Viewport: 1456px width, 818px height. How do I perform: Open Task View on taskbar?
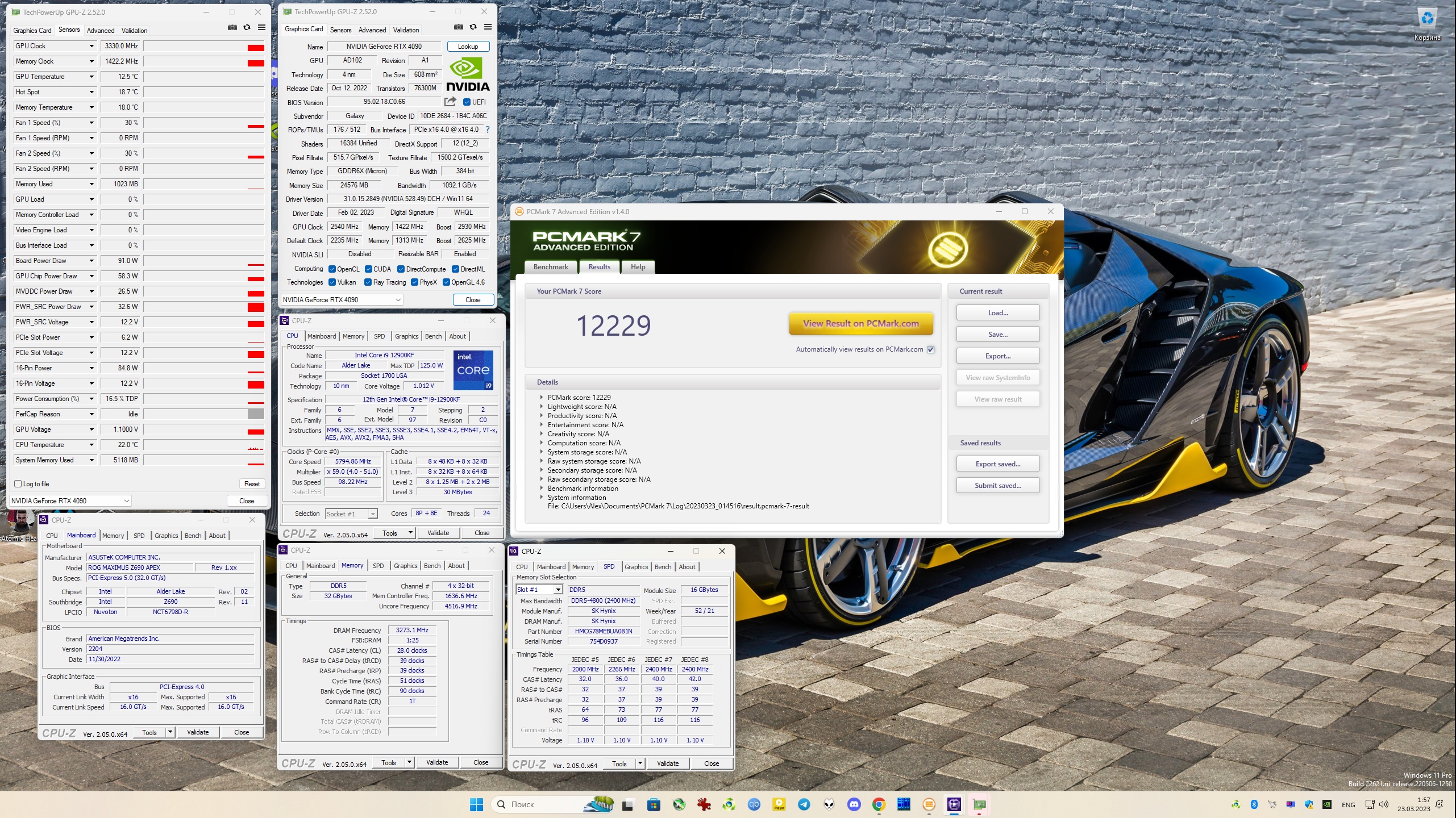point(627,804)
